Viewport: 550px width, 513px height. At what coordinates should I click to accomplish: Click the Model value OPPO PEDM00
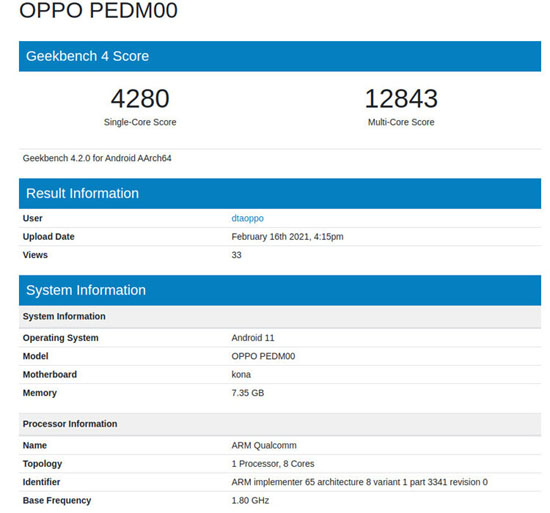tap(263, 356)
